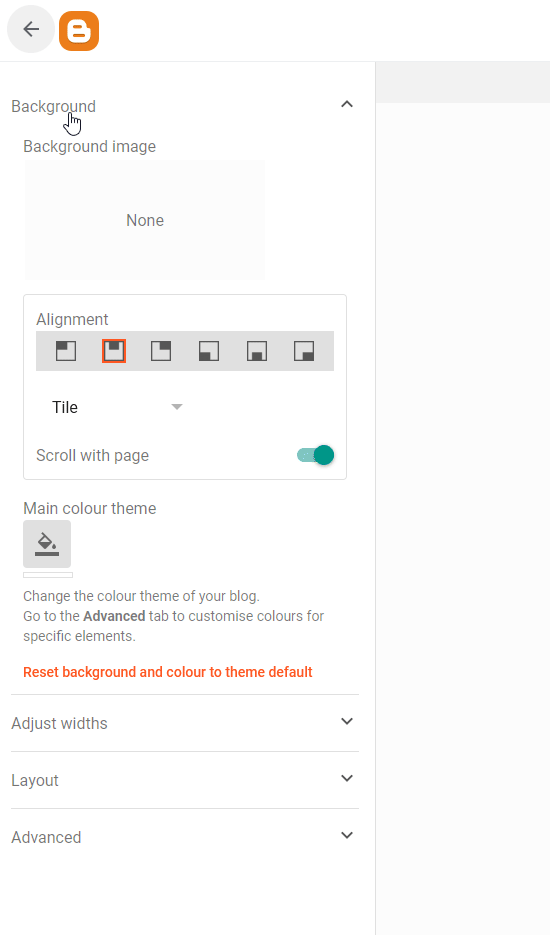
Task: Select bottom-left background alignment icon
Action: [209, 351]
